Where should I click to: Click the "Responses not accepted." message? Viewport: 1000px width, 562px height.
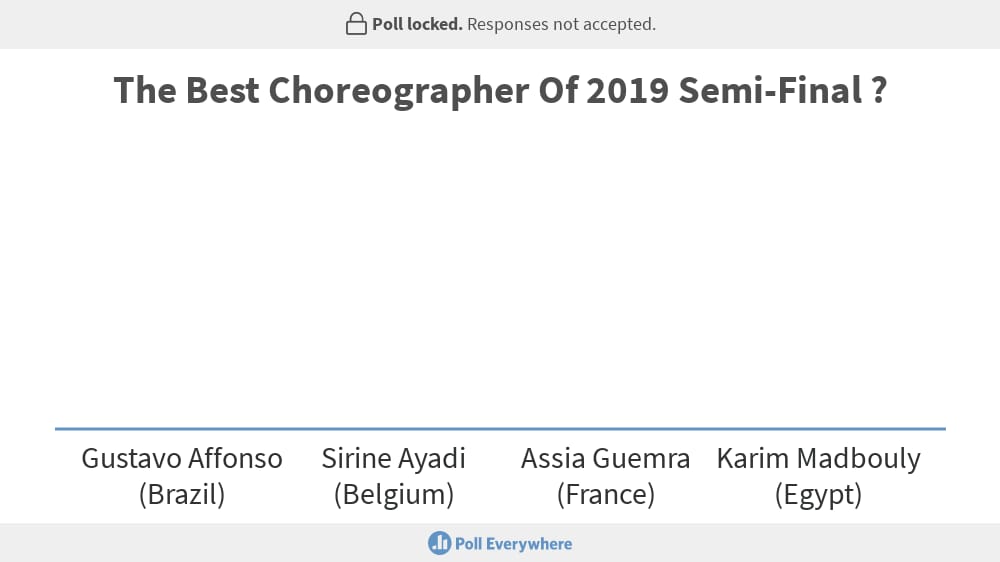click(561, 24)
